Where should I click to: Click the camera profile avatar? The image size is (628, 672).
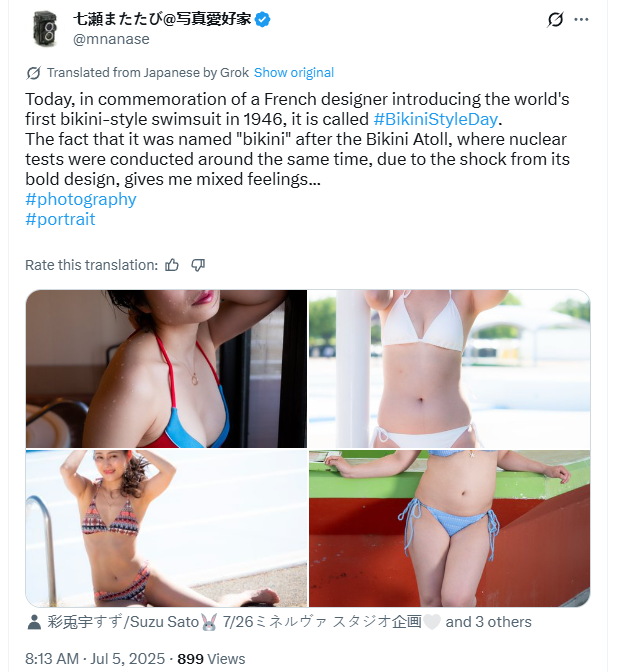pyautogui.click(x=45, y=29)
